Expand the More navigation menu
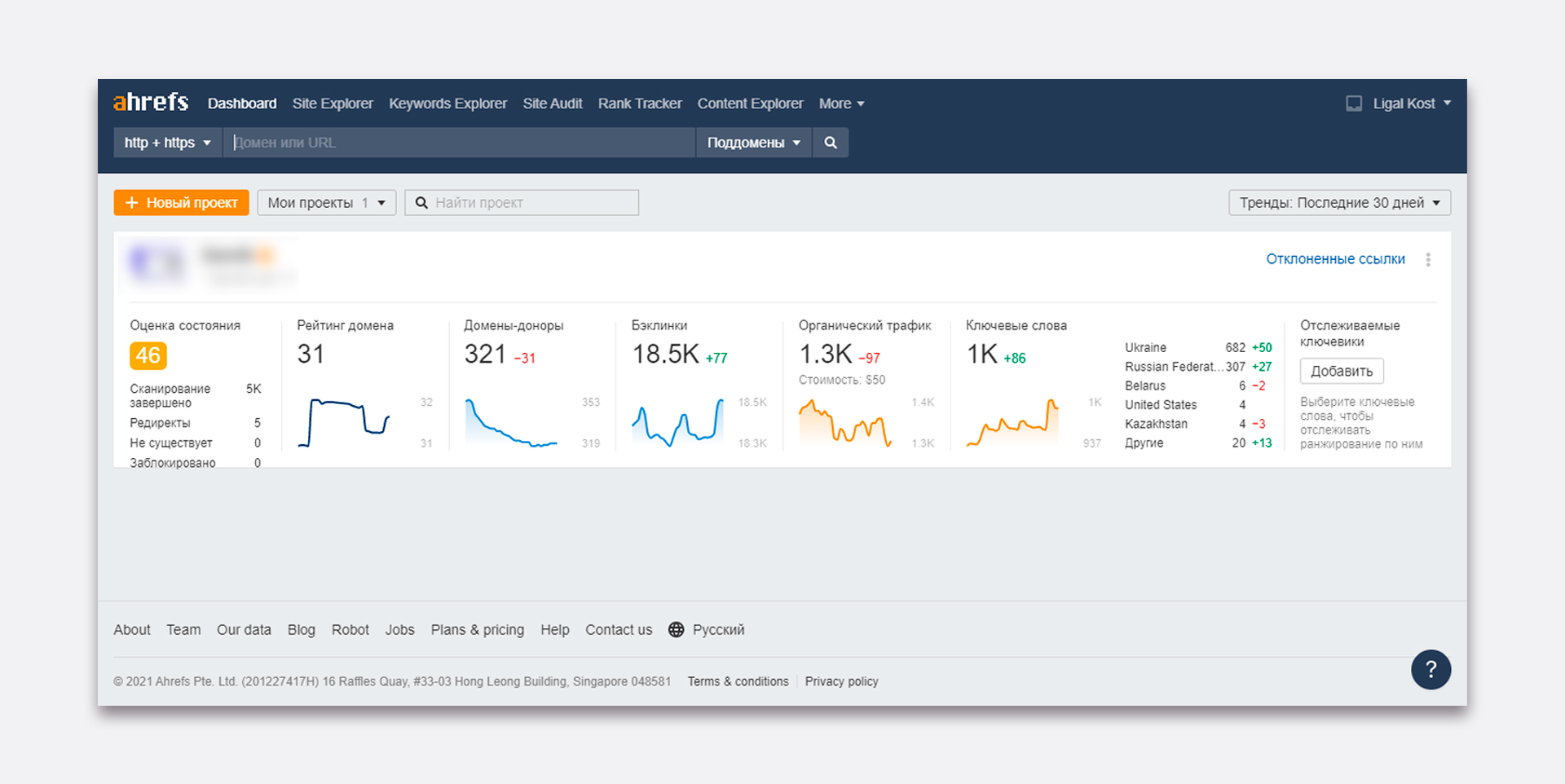The width and height of the screenshot is (1565, 784). click(841, 104)
